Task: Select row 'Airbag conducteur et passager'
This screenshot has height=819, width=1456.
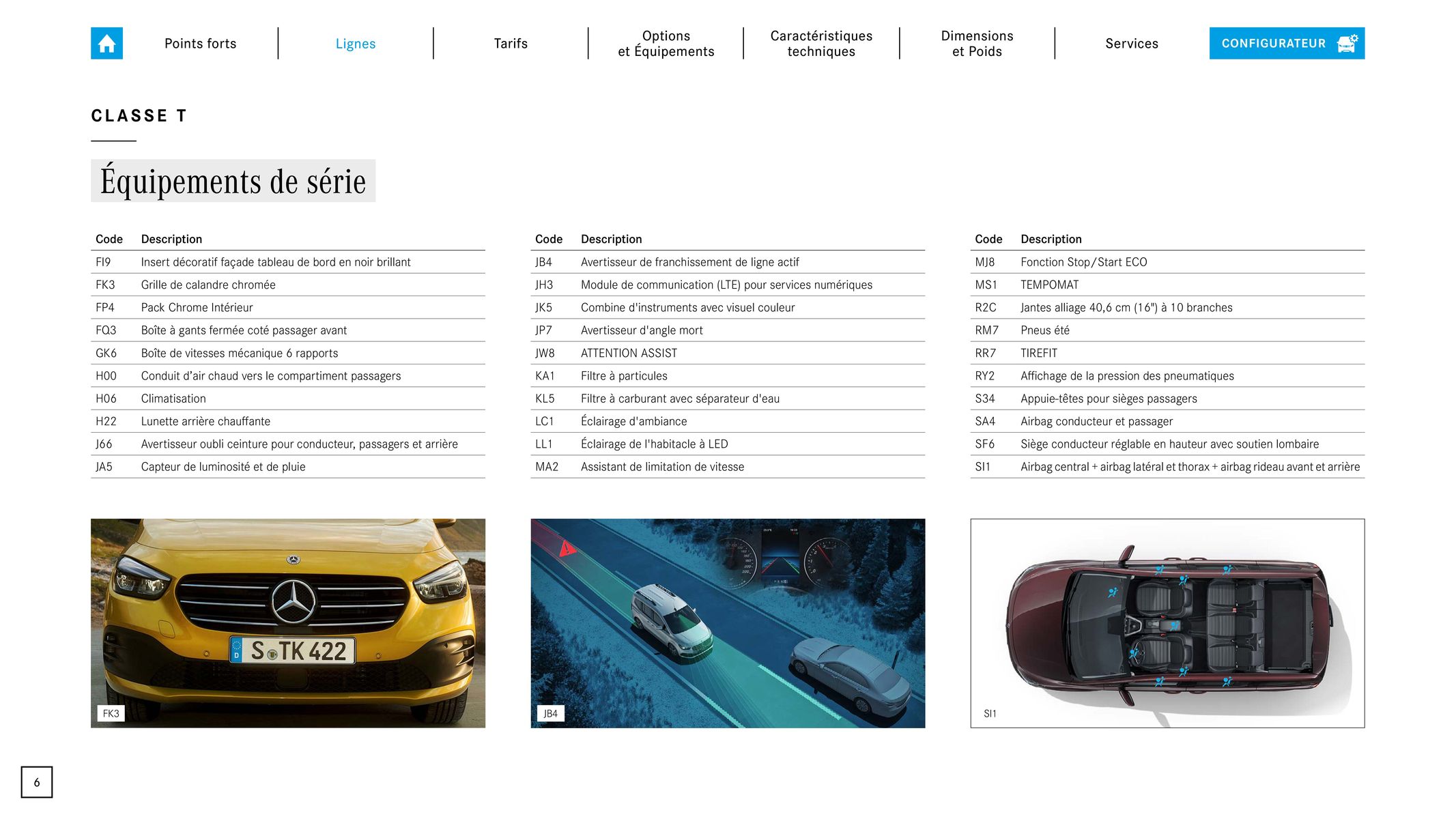Action: tap(1167, 421)
